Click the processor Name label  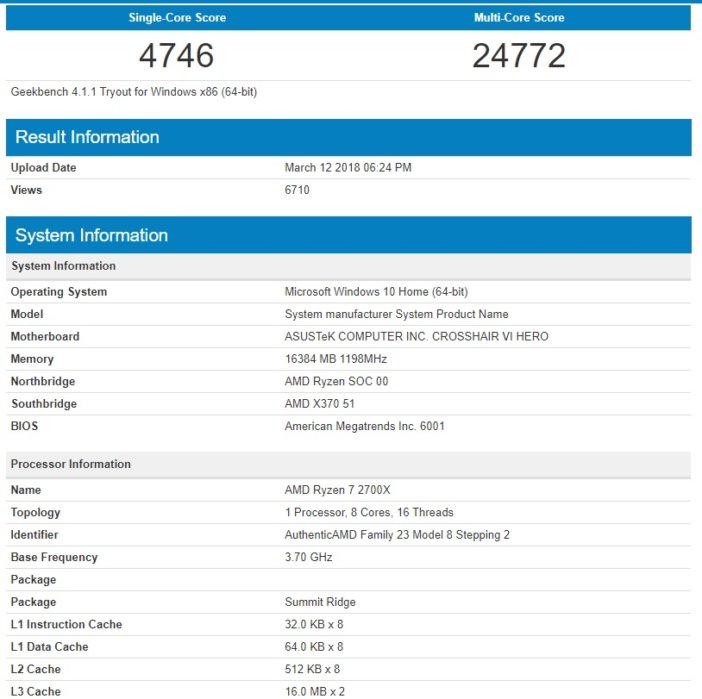[x=26, y=490]
